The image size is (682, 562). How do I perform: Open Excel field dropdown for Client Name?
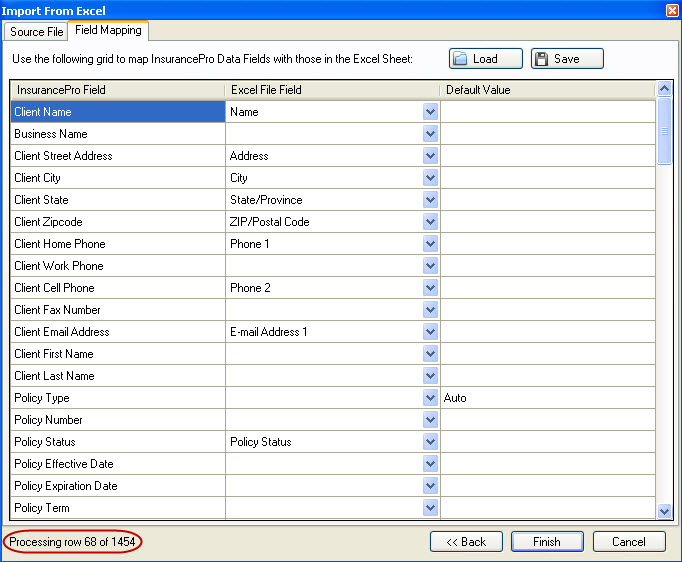click(x=430, y=112)
